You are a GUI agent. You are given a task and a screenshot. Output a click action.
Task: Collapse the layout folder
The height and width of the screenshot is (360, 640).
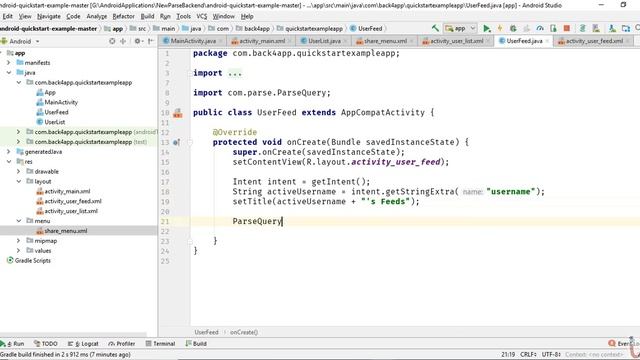19,181
